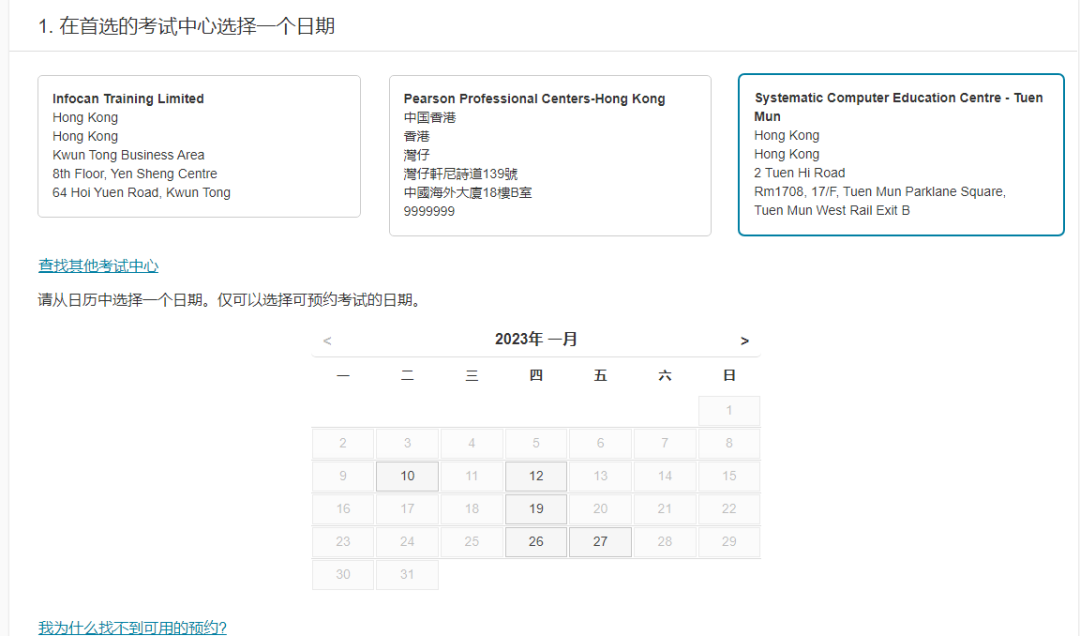
Task: Click the disabled date 7 cell
Action: click(665, 443)
